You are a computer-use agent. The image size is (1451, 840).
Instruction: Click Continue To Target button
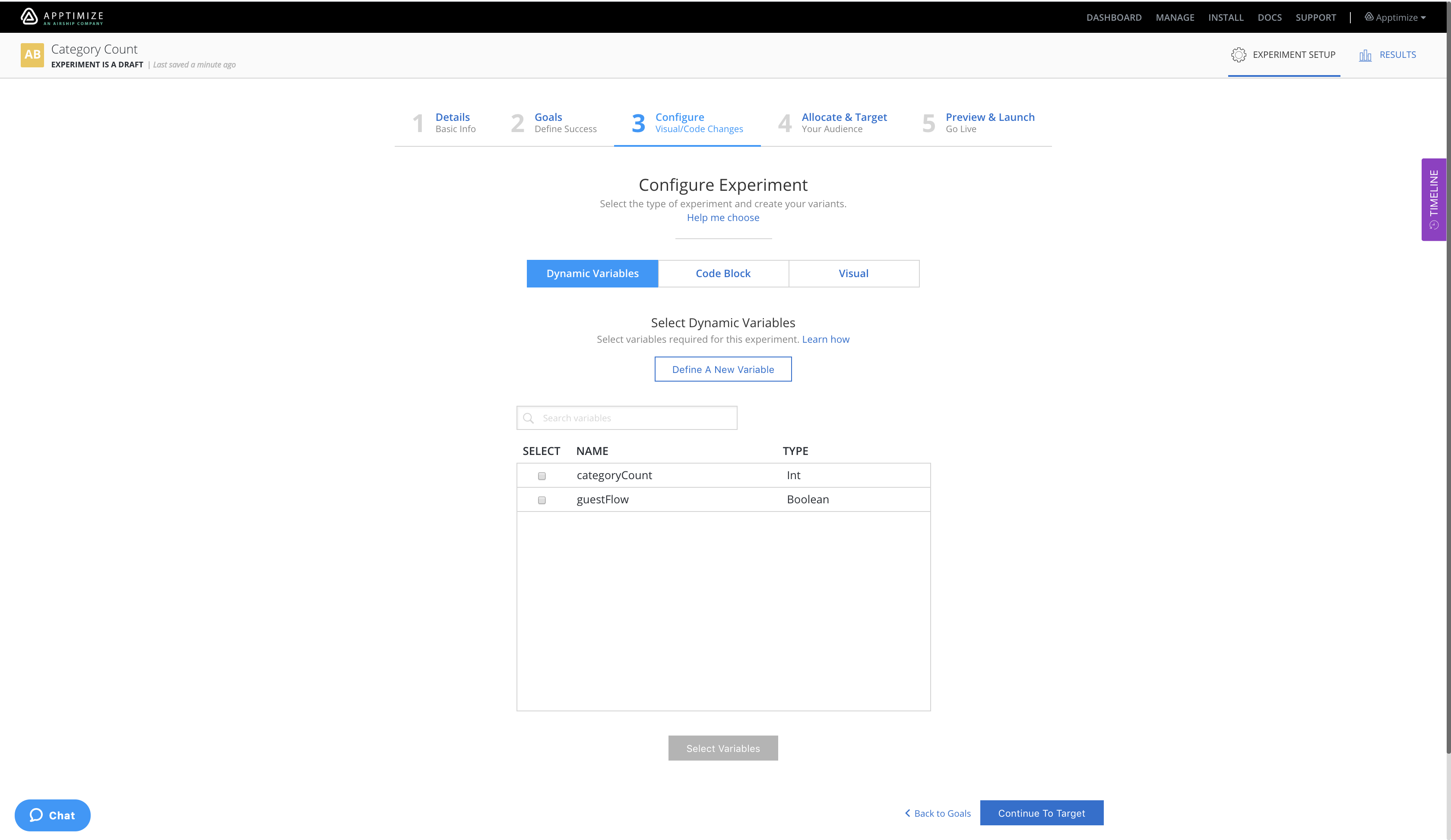point(1041,813)
